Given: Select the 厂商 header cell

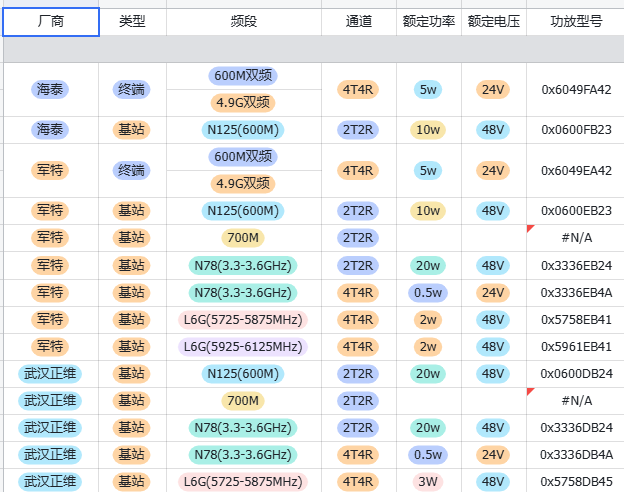Looking at the screenshot, I should point(50,21).
